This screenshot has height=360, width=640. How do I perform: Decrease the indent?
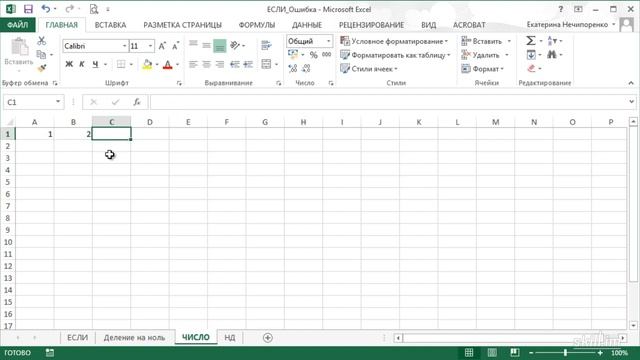pyautogui.click(x=235, y=64)
